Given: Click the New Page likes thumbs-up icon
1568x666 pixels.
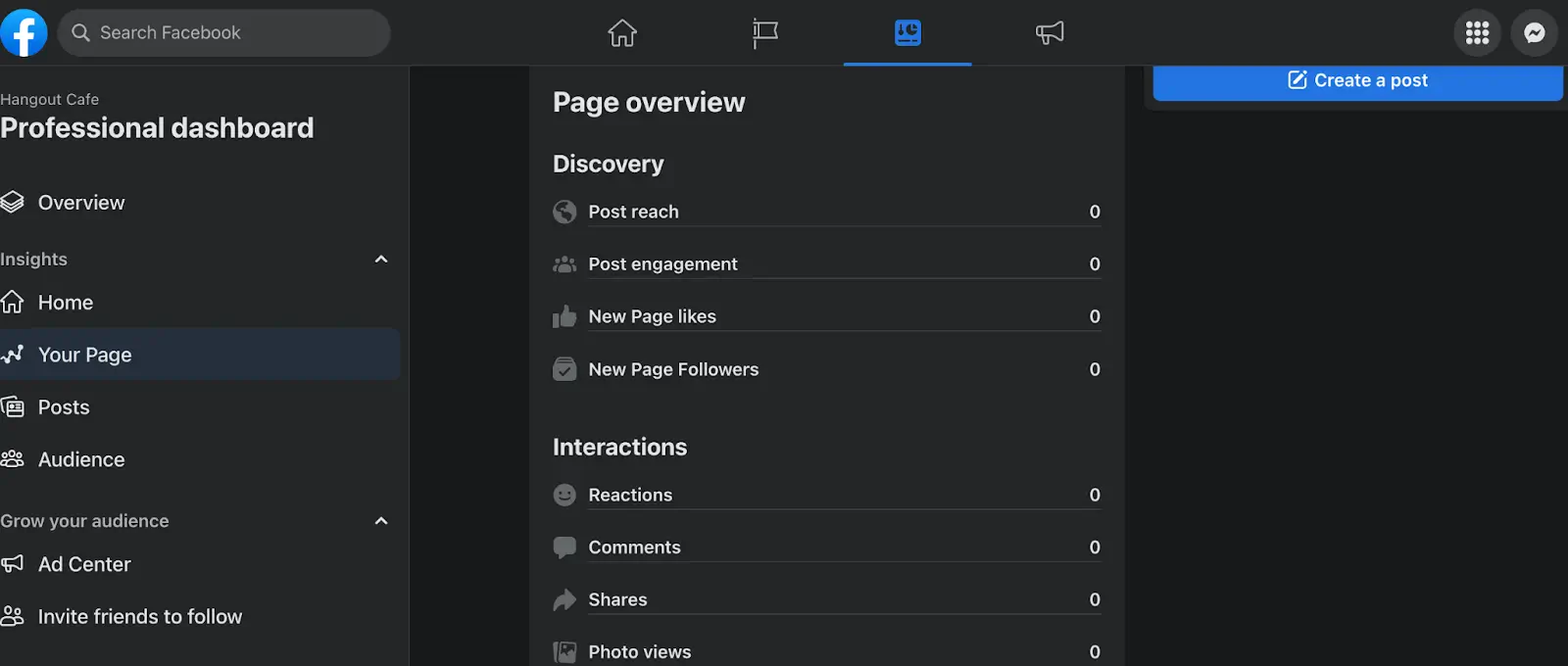Looking at the screenshot, I should [564, 316].
